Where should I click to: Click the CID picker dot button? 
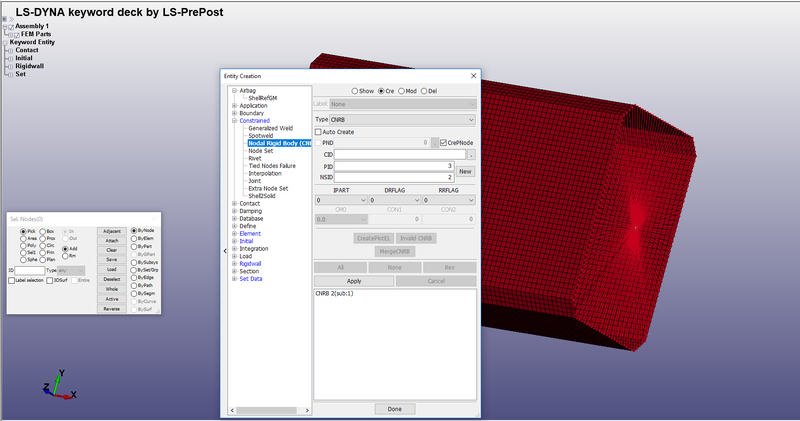click(471, 155)
